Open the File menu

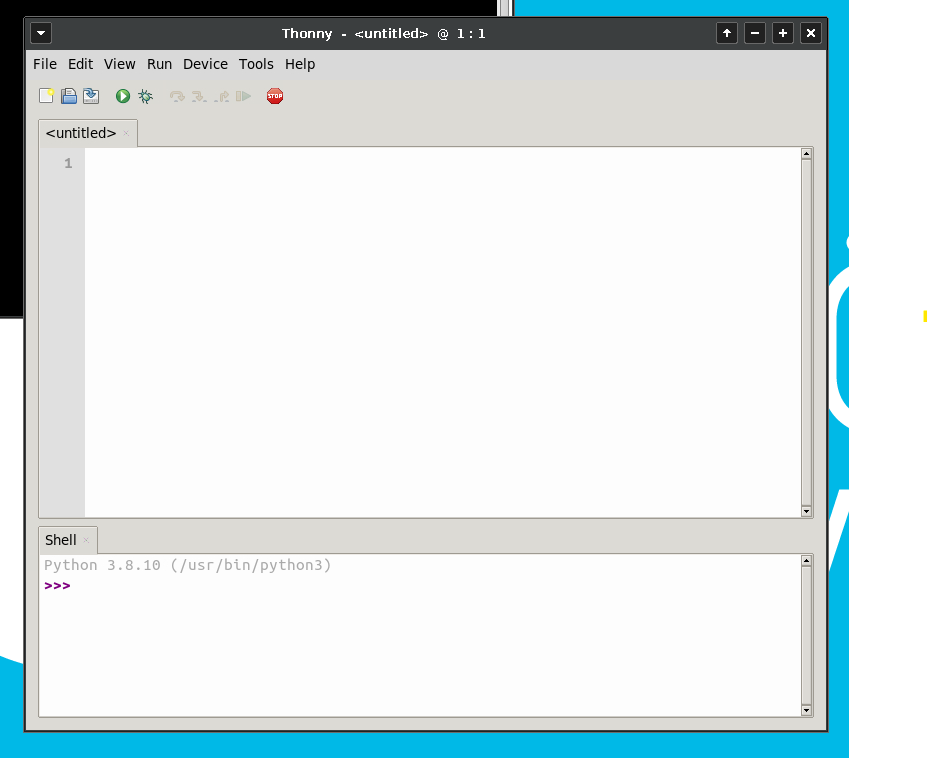[x=45, y=64]
